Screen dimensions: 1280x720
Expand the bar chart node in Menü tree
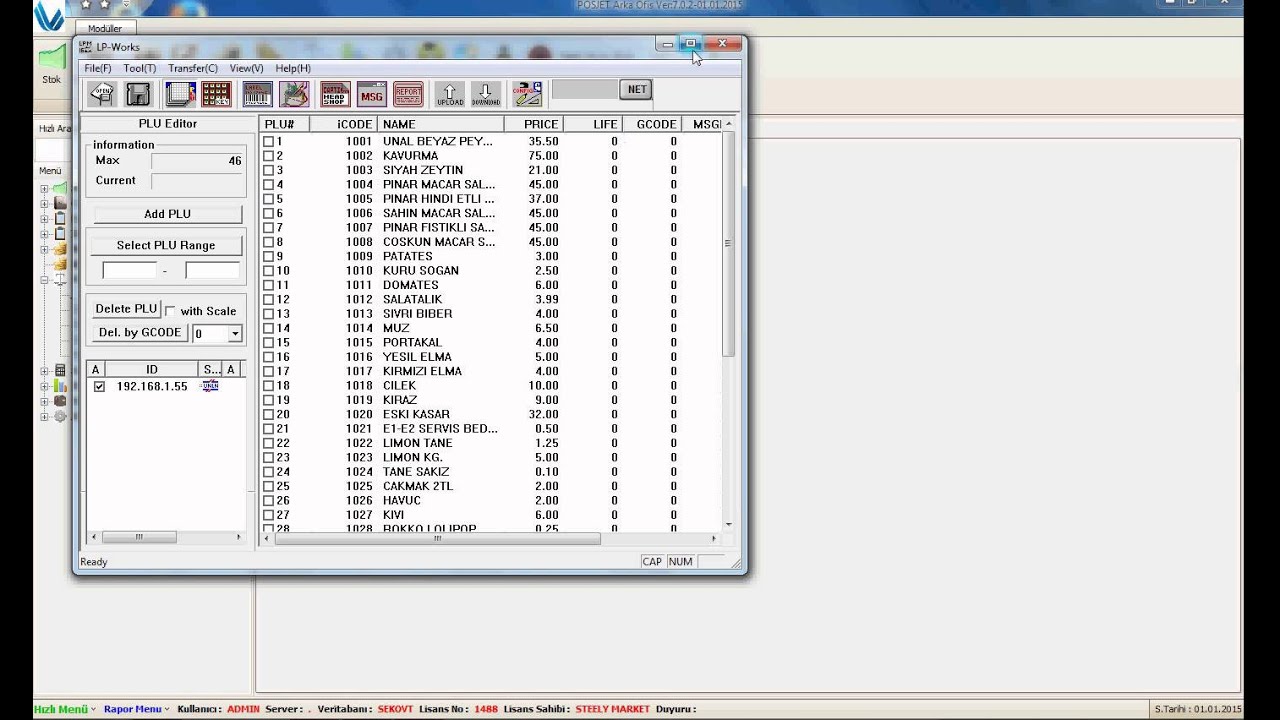[x=44, y=386]
